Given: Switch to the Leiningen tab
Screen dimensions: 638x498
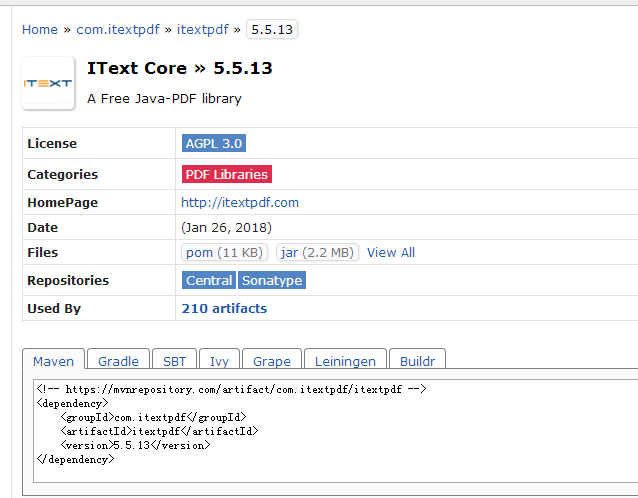Looking at the screenshot, I should [x=345, y=360].
